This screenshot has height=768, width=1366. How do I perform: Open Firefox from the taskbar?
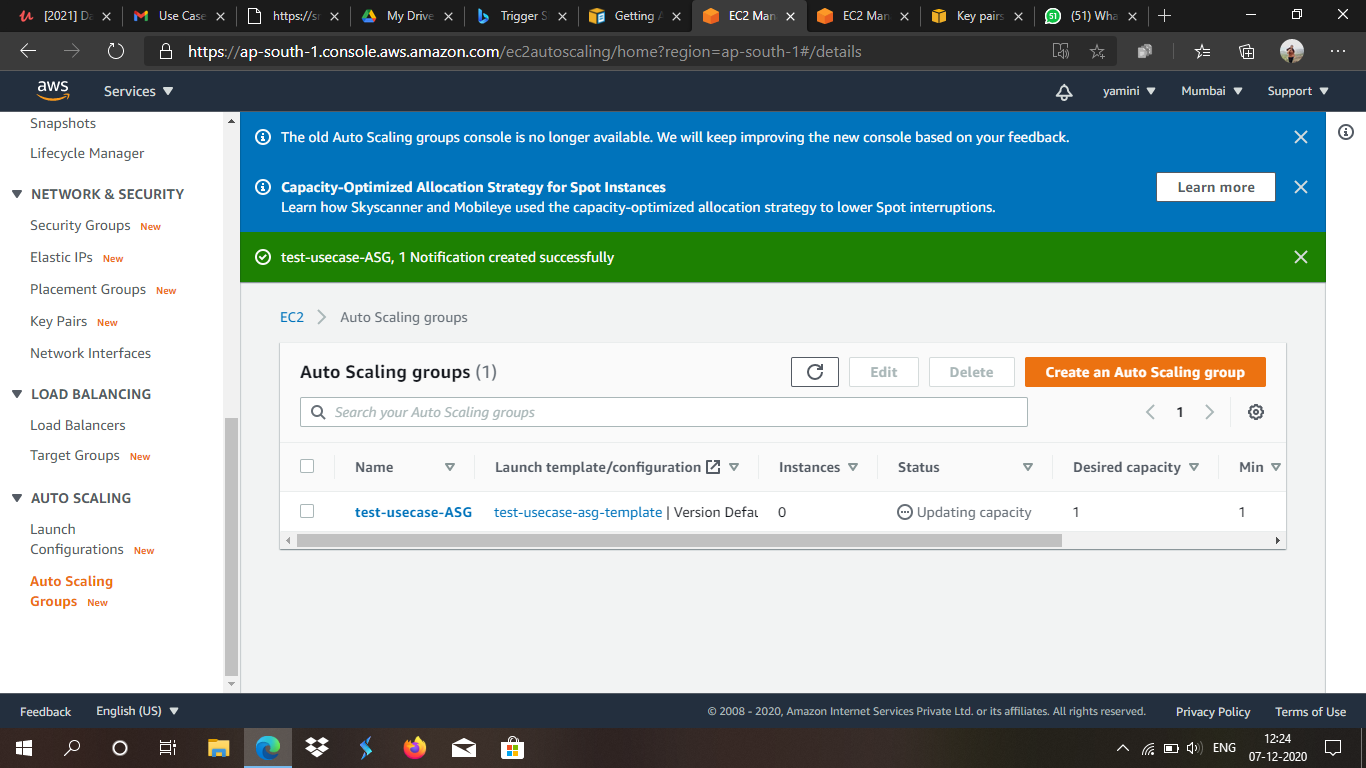click(414, 748)
